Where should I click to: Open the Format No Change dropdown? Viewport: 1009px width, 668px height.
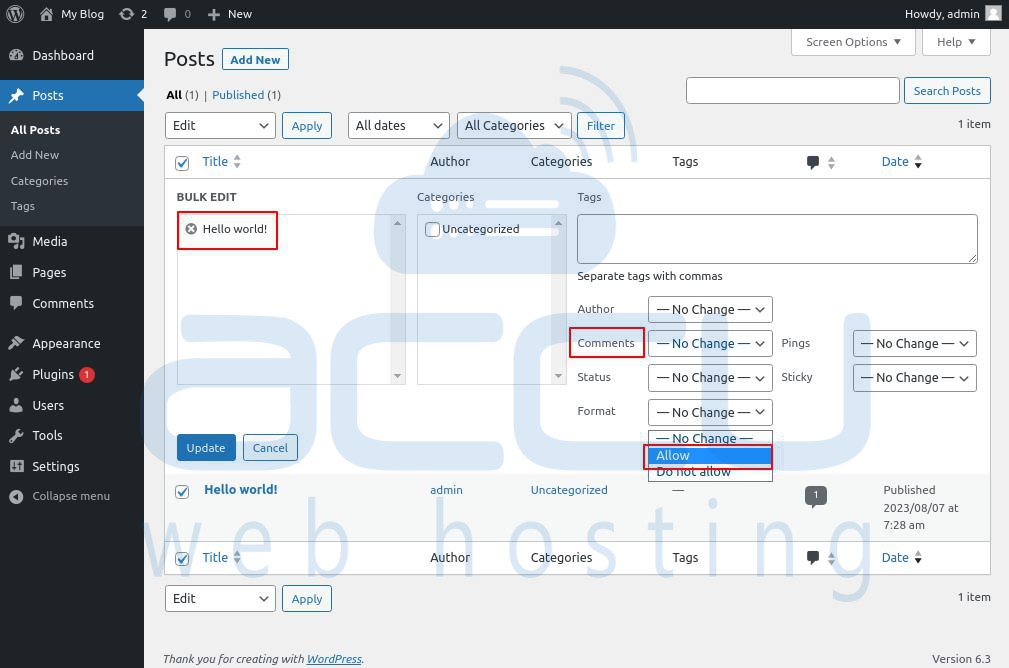point(709,412)
